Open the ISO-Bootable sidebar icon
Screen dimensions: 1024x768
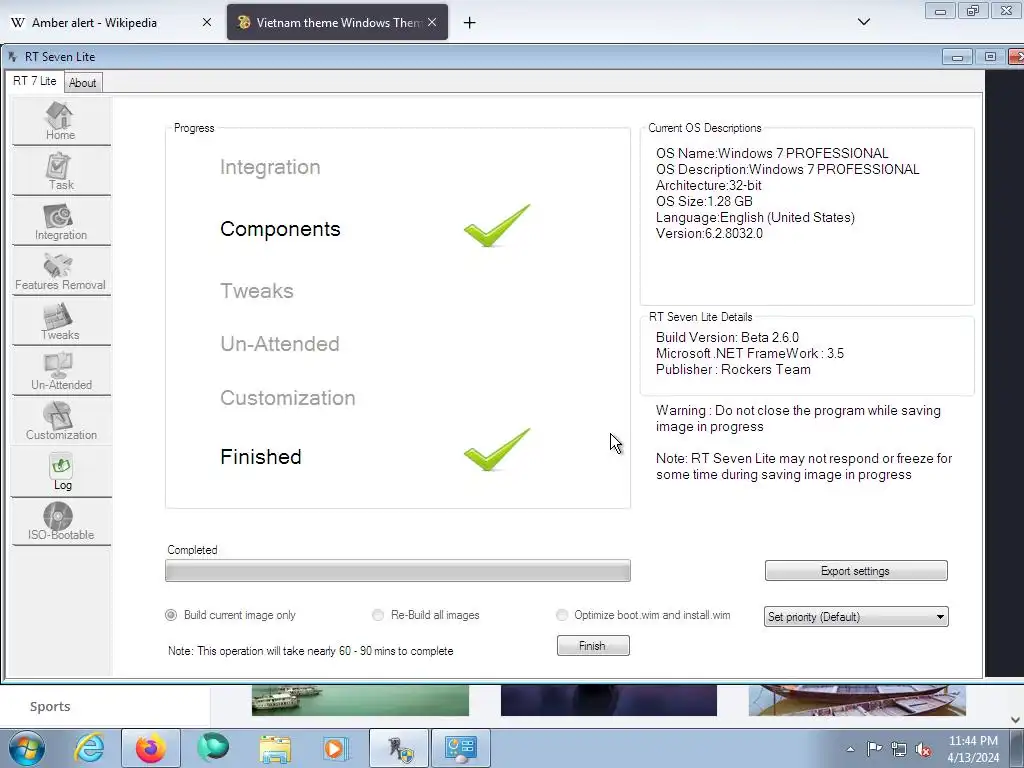pyautogui.click(x=61, y=522)
